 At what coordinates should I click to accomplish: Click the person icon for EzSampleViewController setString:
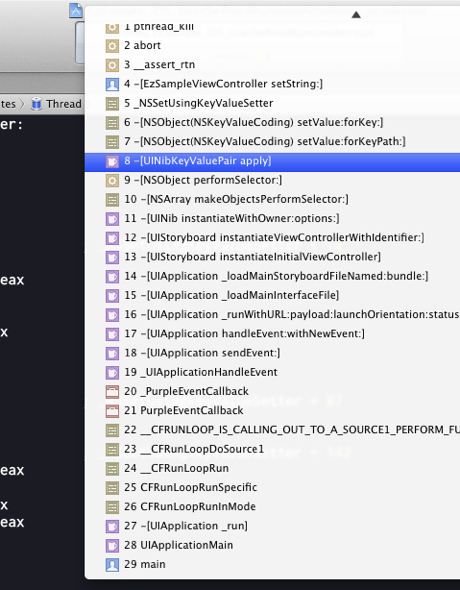112,84
